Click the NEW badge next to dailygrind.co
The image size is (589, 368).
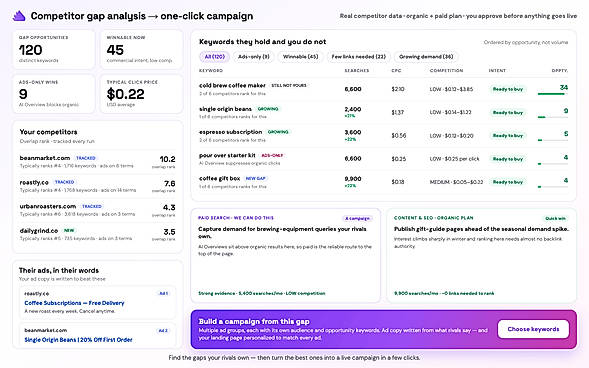click(x=69, y=231)
